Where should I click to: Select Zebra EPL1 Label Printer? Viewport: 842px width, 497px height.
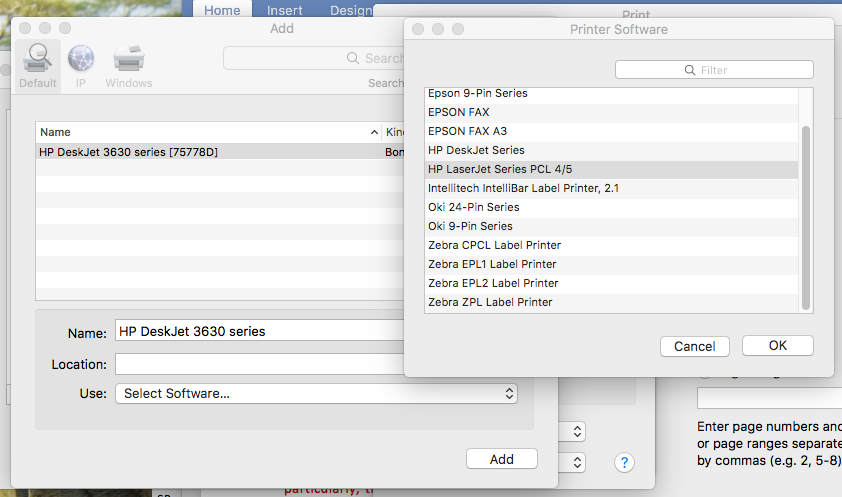tap(611, 264)
